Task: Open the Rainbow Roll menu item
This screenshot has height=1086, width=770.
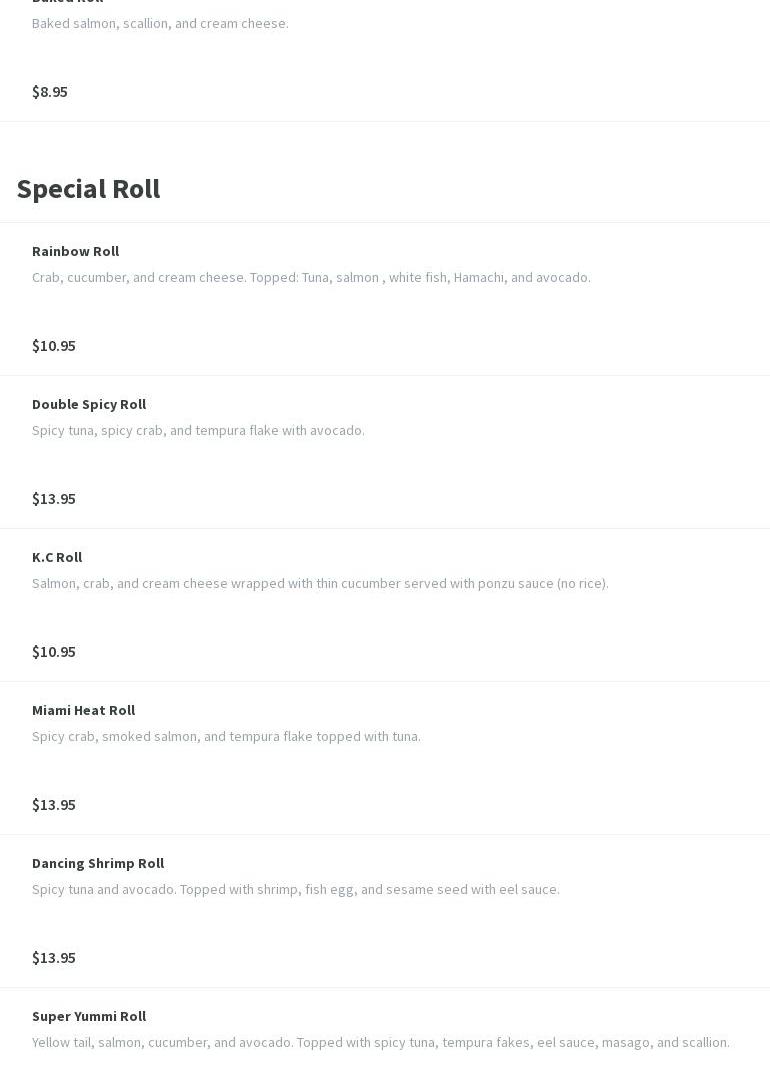Action: pyautogui.click(x=75, y=251)
